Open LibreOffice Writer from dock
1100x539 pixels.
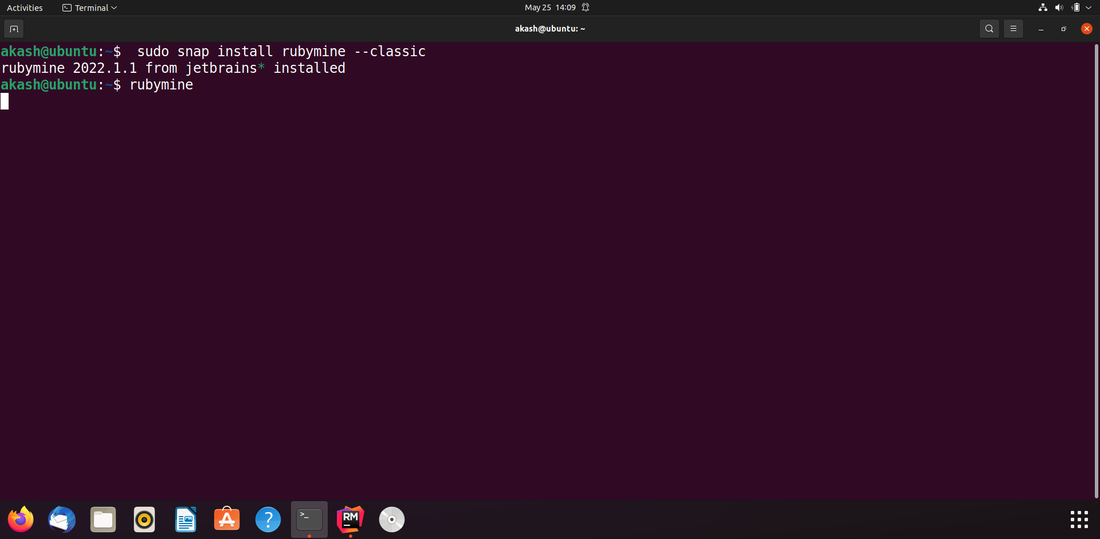185,519
